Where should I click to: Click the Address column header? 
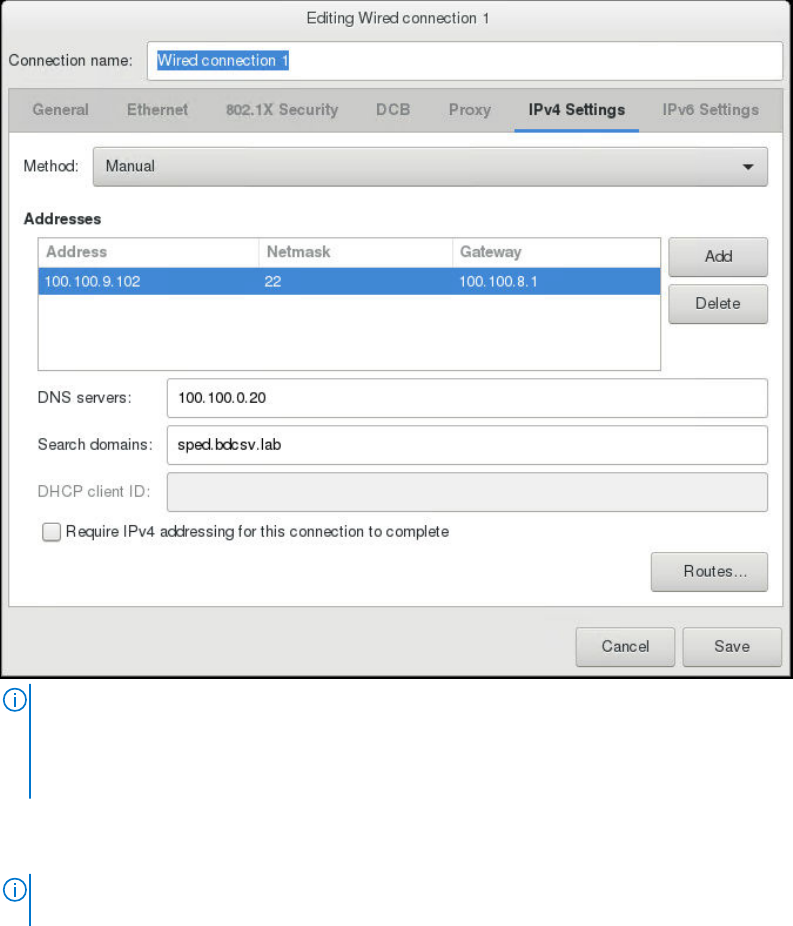(148, 252)
